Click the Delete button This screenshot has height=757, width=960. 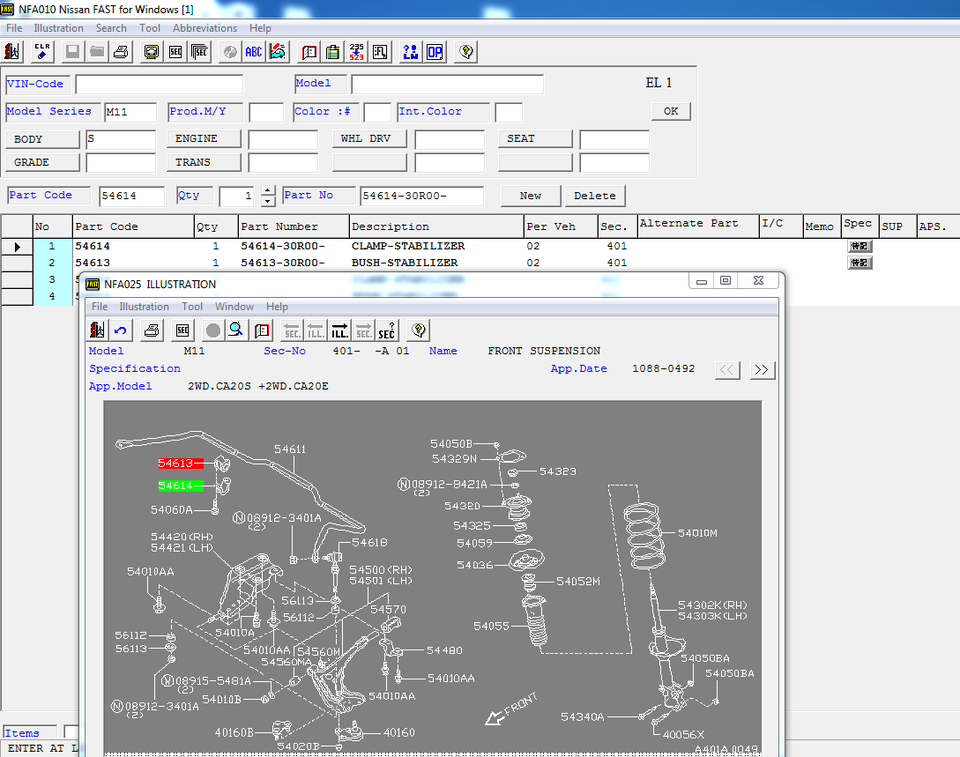(x=594, y=195)
